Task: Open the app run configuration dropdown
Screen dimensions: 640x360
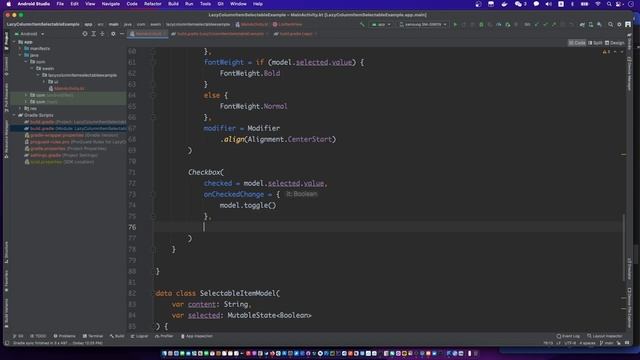Action: click(x=381, y=24)
